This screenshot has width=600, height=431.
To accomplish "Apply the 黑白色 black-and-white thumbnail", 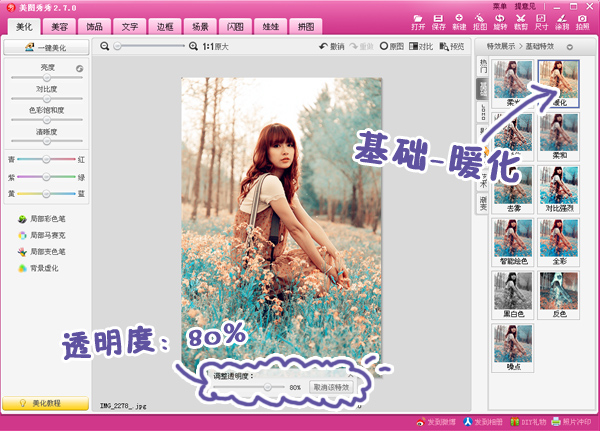I will pyautogui.click(x=513, y=295).
